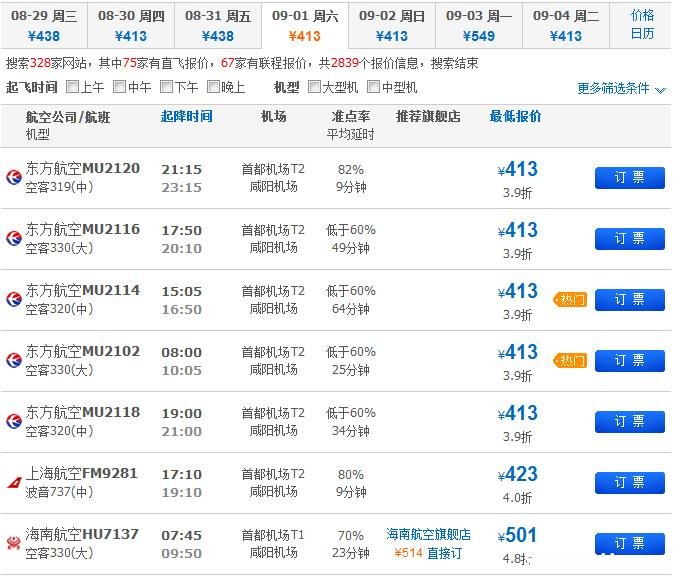Click the 07:45 departure time
The image size is (676, 578).
[x=182, y=535]
